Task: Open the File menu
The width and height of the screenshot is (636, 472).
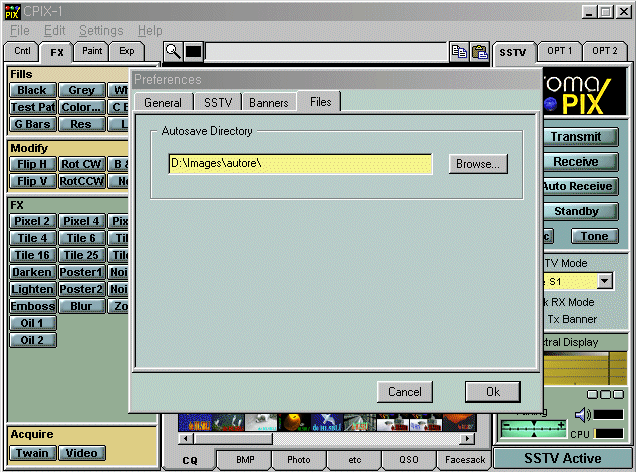Action: 19,30
